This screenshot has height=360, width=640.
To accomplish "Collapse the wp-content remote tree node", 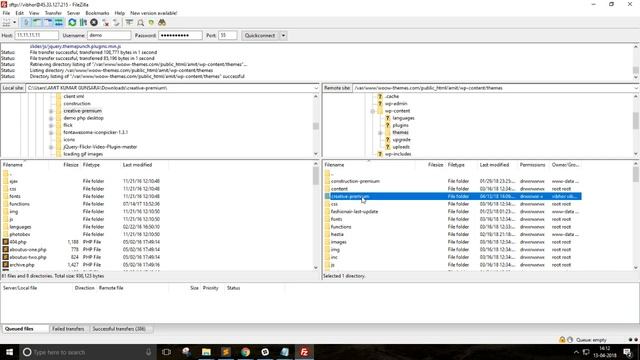I will pyautogui.click(x=373, y=111).
